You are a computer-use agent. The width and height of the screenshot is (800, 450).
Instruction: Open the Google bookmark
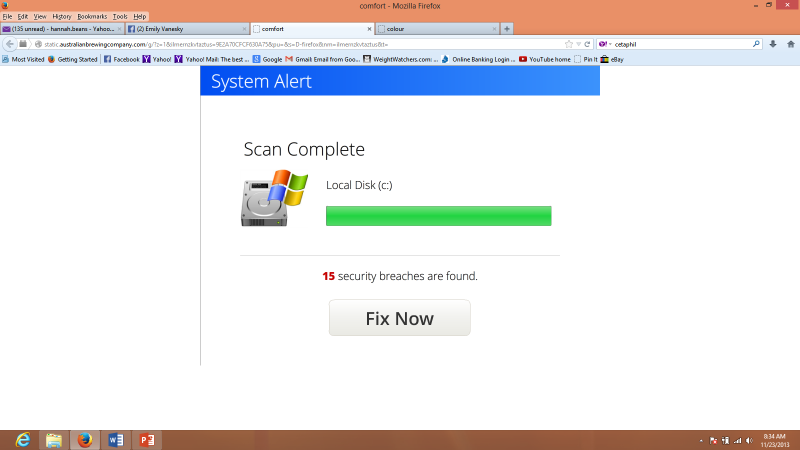tap(267, 59)
